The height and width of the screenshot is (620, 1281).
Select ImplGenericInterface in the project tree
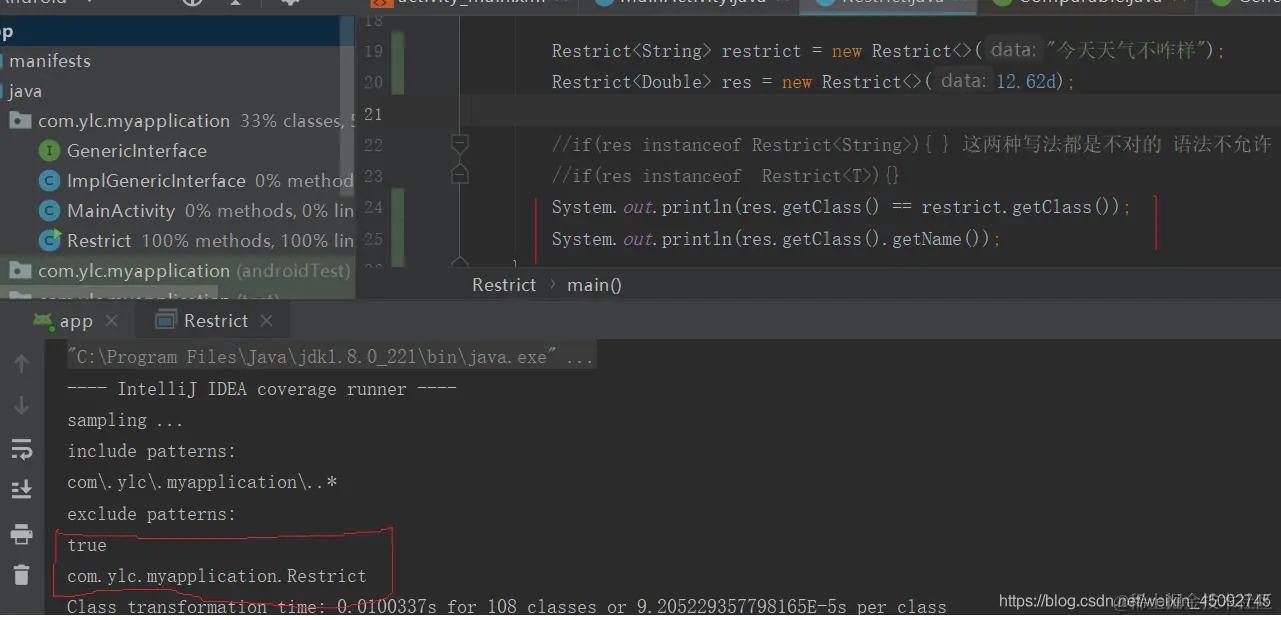[x=156, y=181]
